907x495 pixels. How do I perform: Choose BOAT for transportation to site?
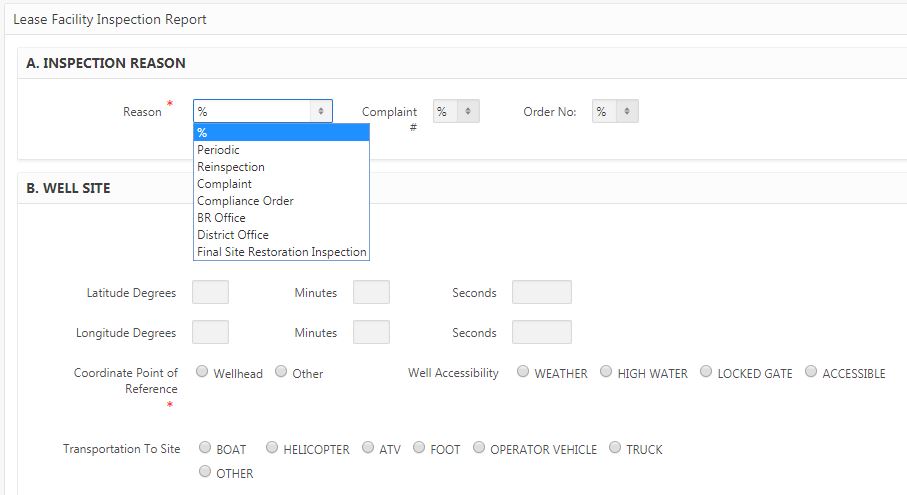[205, 448]
